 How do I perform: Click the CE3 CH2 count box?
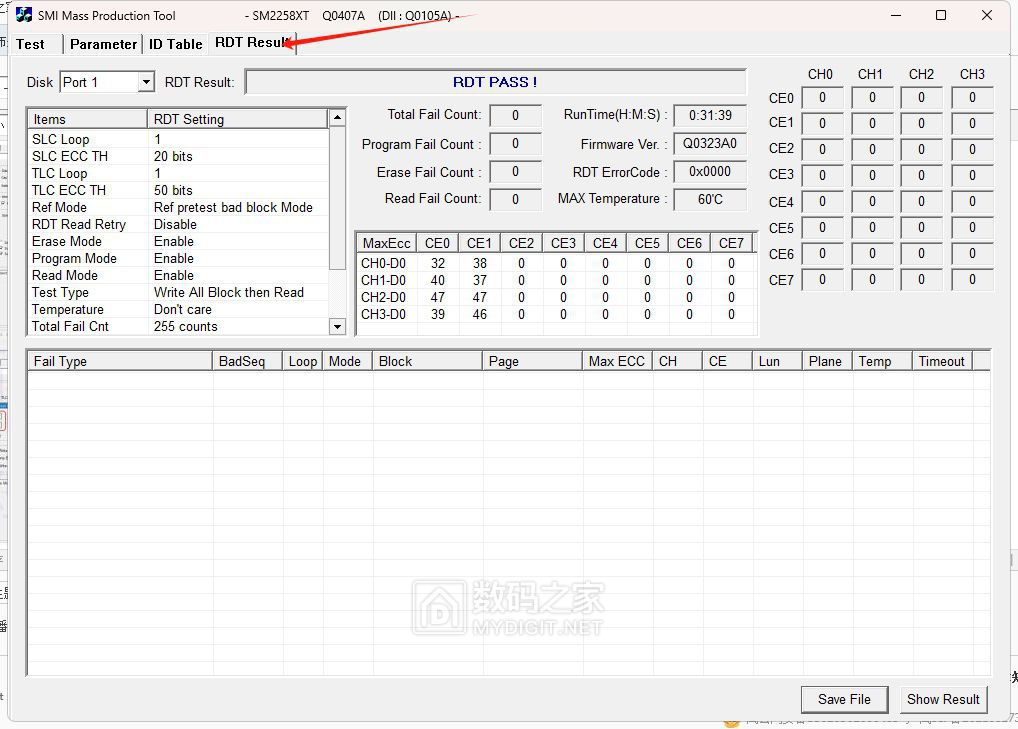[x=921, y=175]
